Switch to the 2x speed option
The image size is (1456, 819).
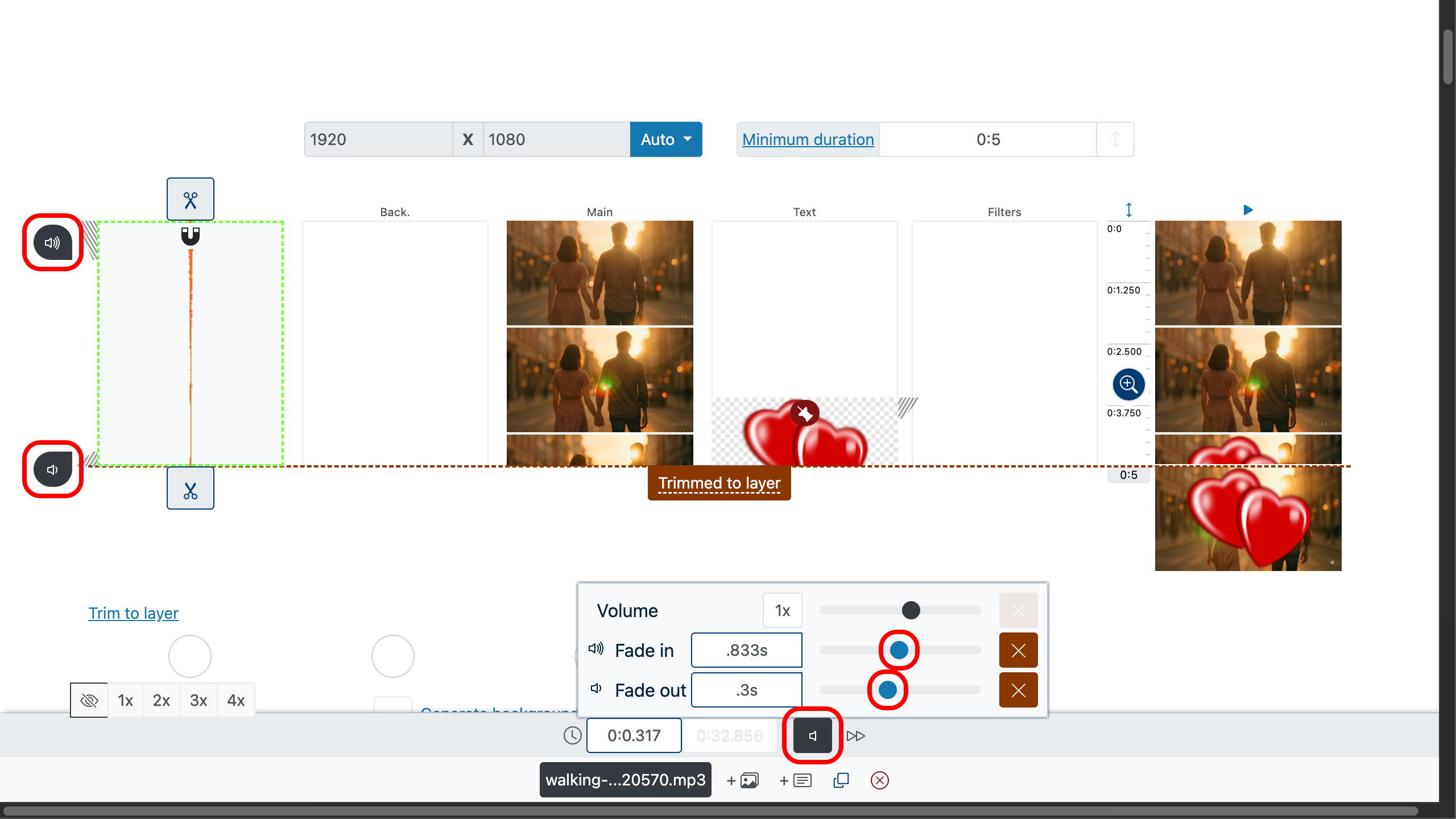point(161,700)
